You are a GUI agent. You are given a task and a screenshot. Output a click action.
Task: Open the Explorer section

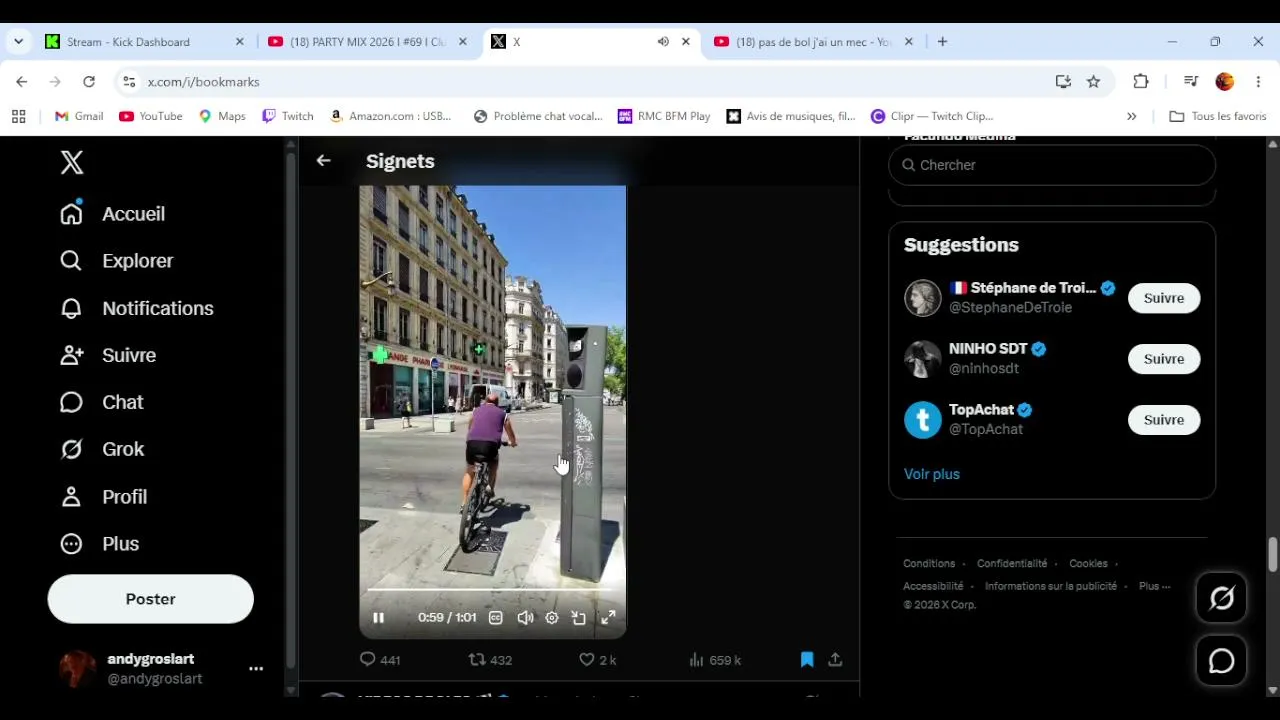pos(116,261)
